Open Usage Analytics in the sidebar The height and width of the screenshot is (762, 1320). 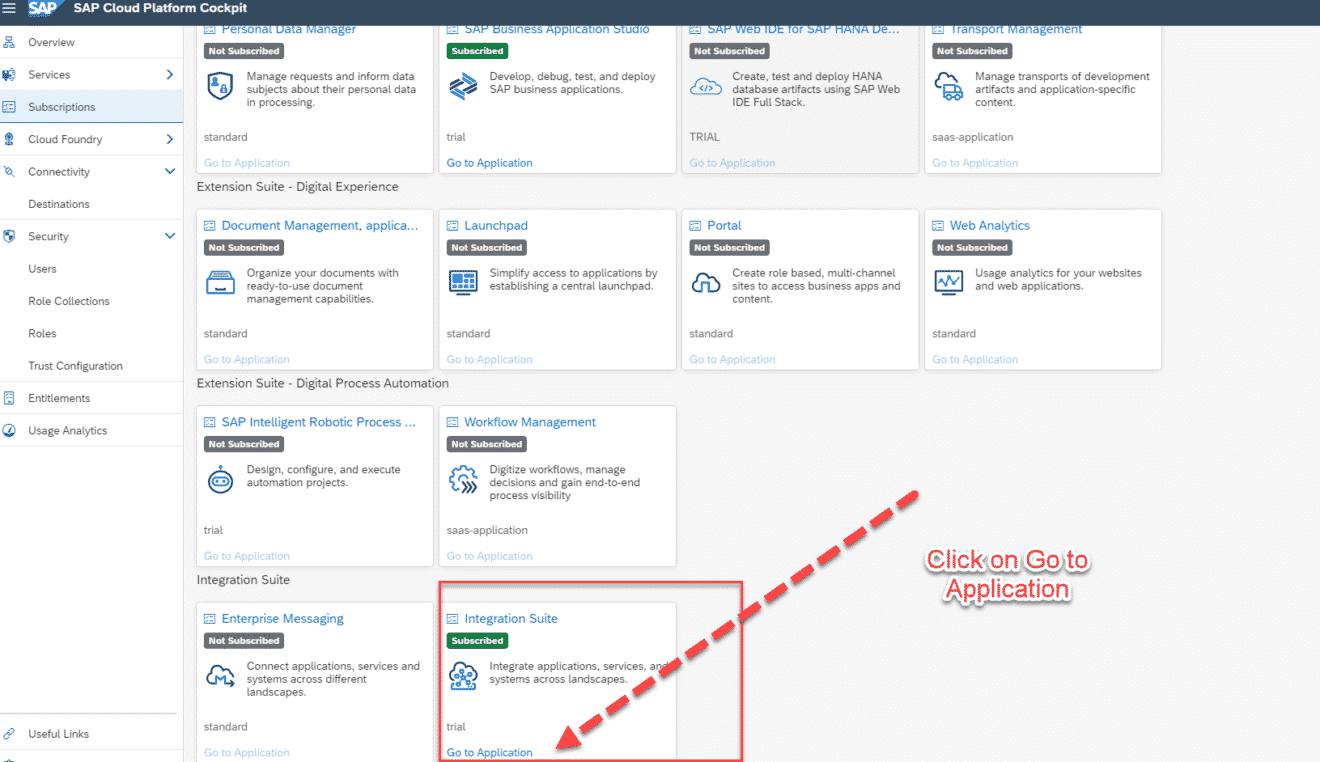point(67,430)
